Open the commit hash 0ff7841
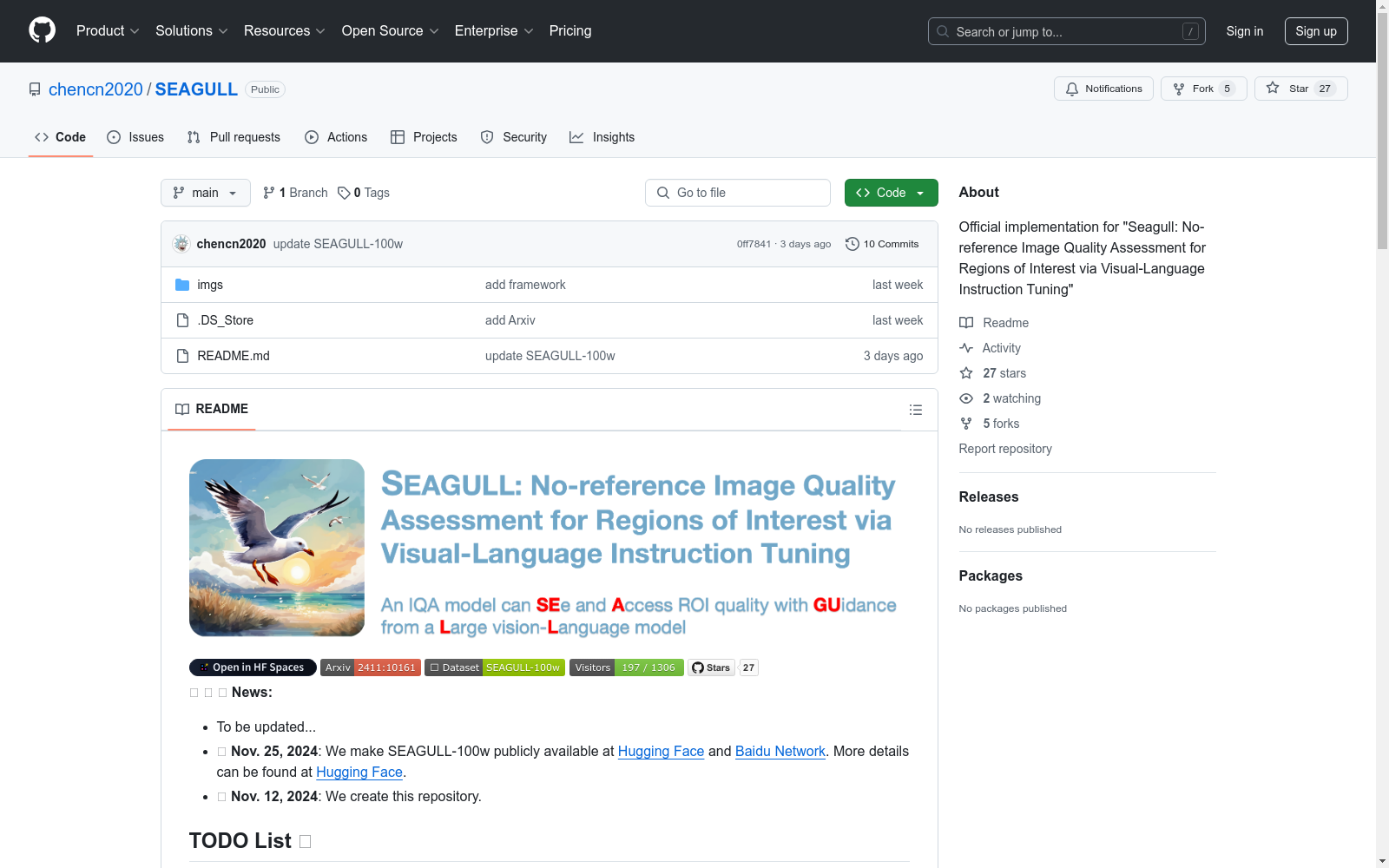 click(x=754, y=244)
